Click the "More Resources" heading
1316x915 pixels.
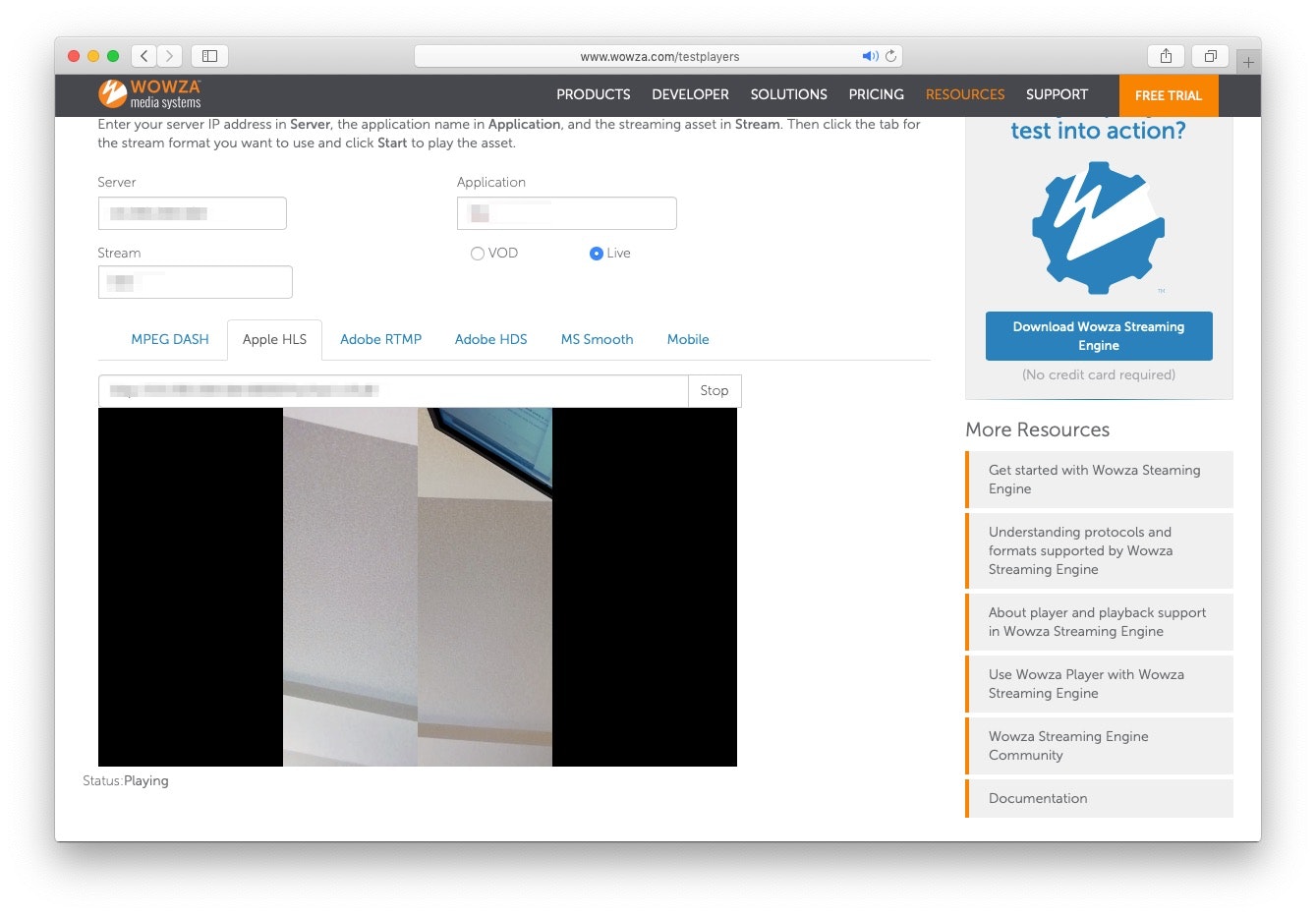pyautogui.click(x=1037, y=429)
